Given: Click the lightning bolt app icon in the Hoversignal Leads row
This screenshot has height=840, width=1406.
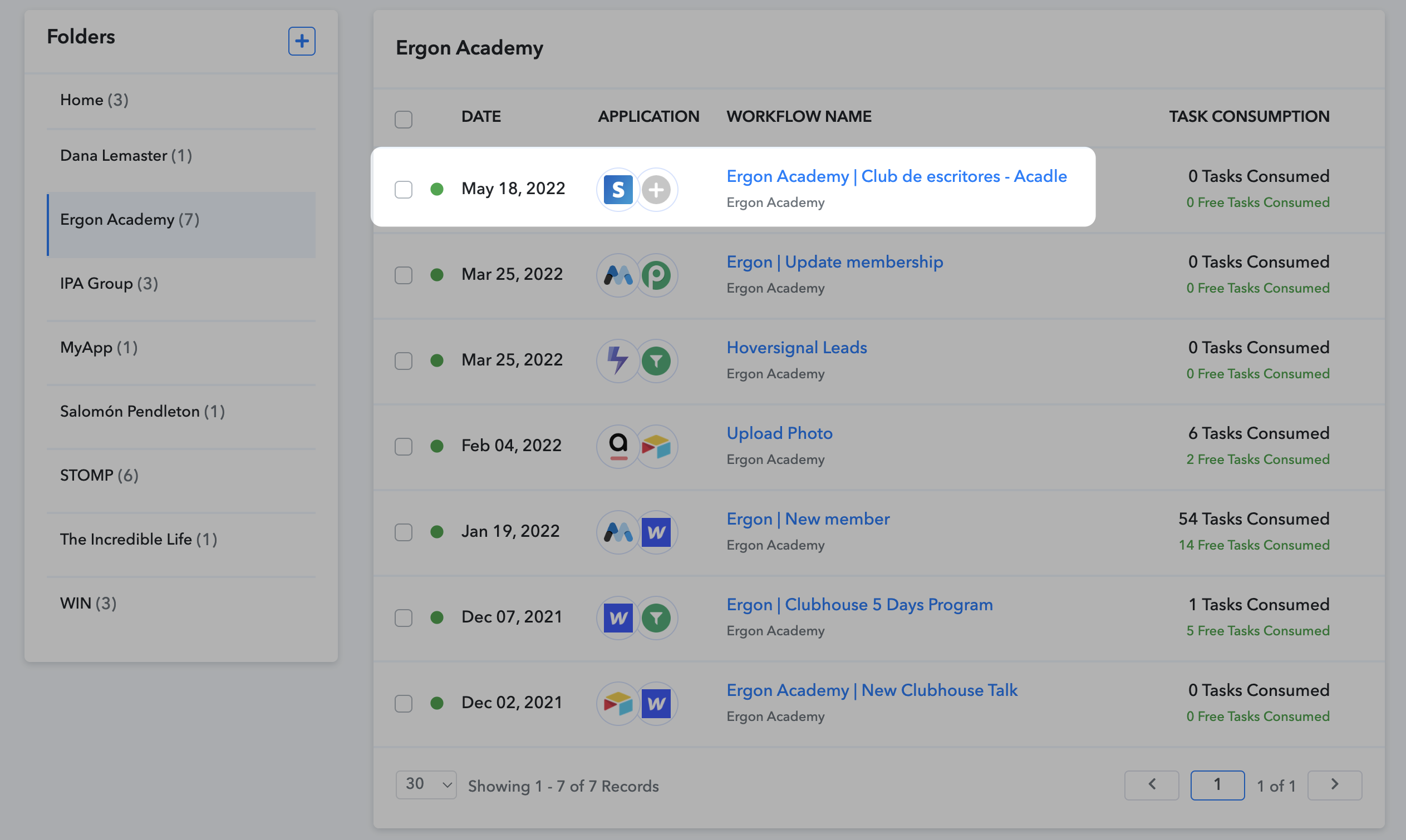Looking at the screenshot, I should 618,361.
